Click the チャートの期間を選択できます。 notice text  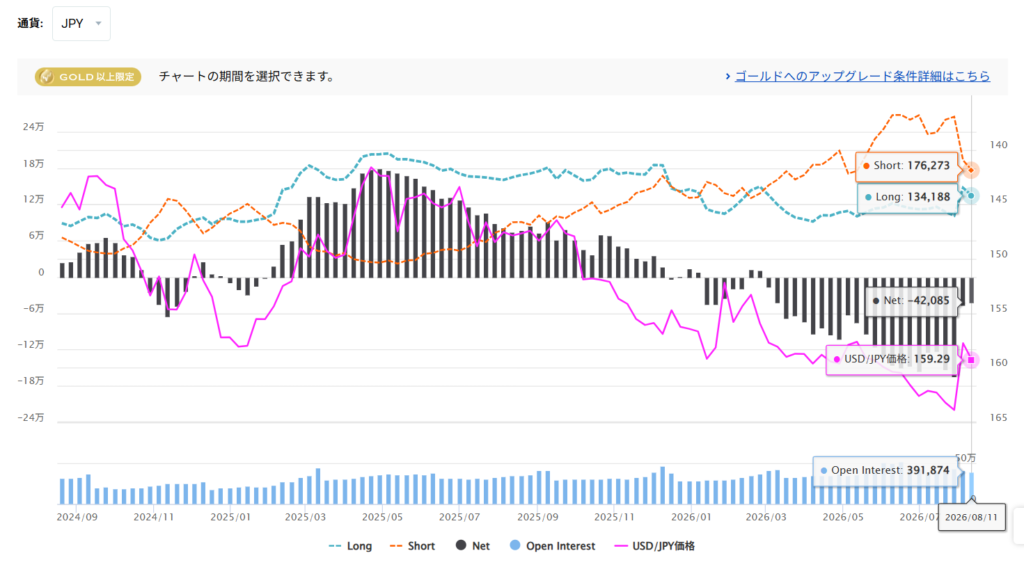click(248, 76)
